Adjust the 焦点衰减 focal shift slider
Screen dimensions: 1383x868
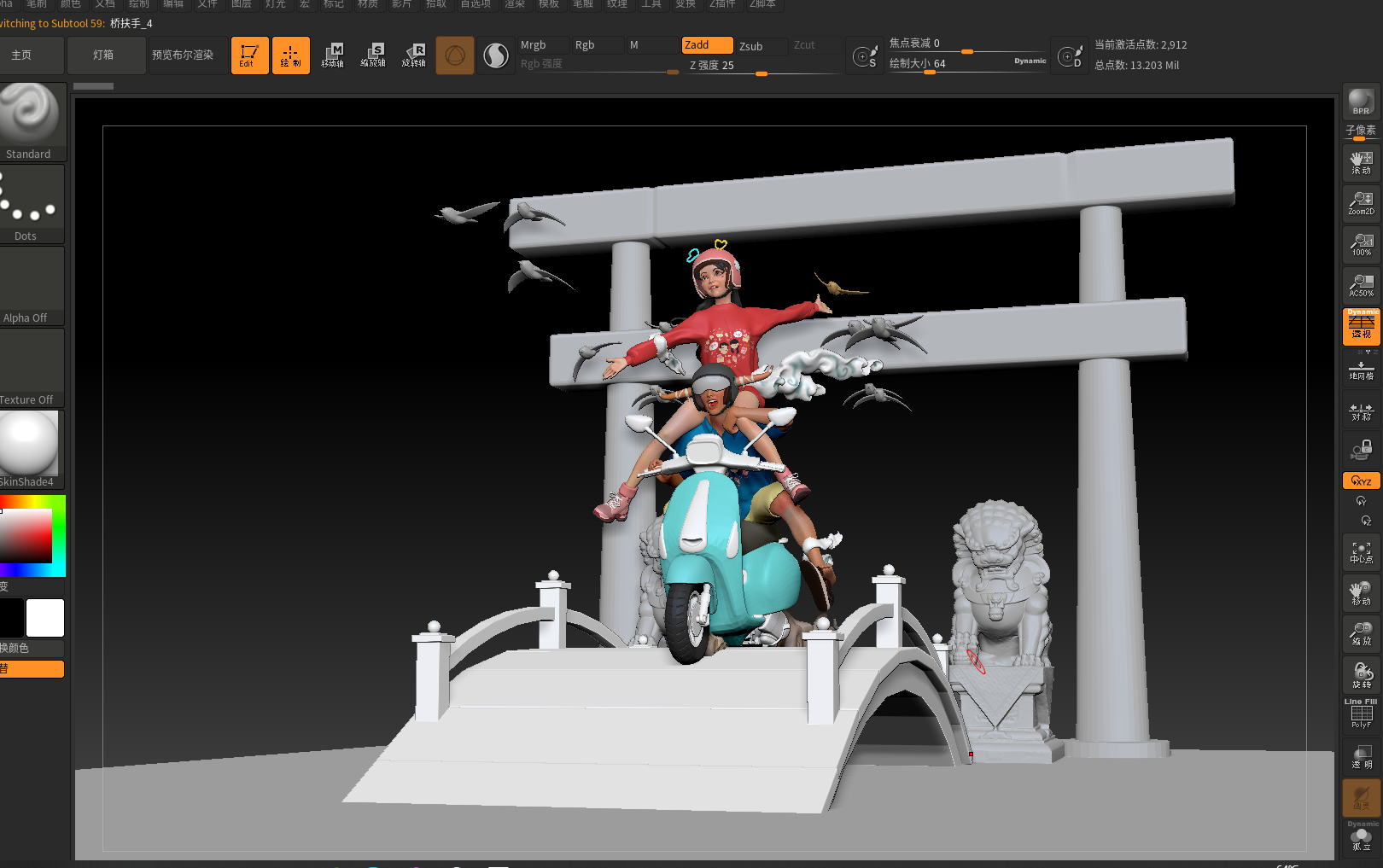click(967, 44)
